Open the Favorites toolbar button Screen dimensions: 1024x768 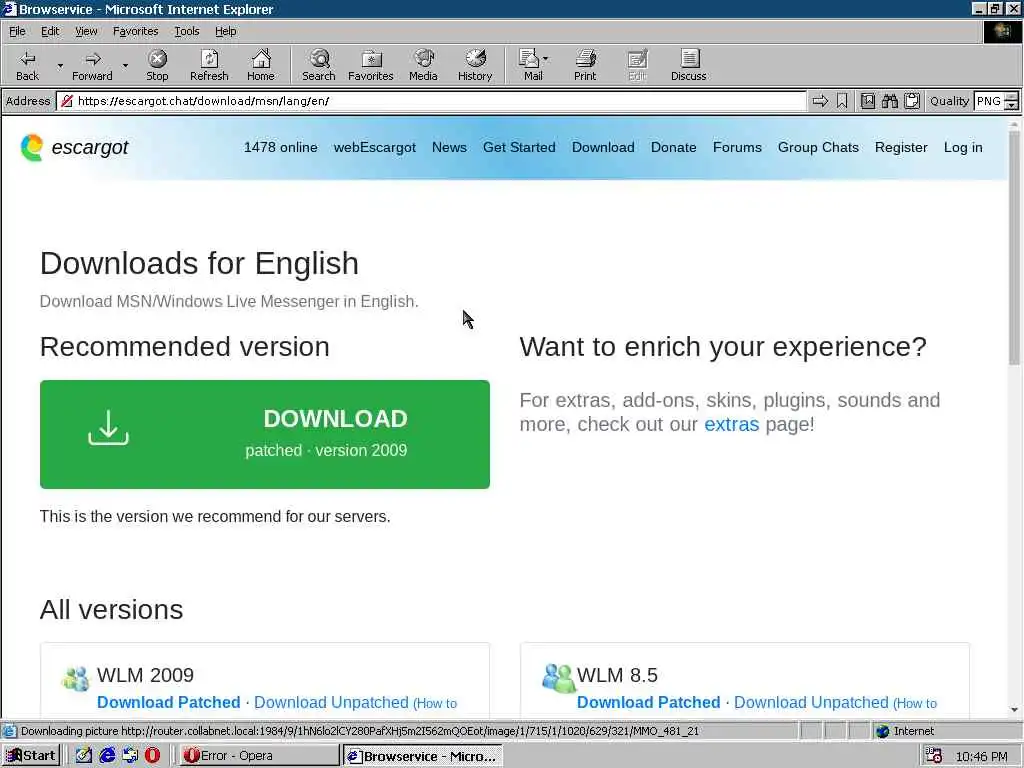(x=371, y=65)
